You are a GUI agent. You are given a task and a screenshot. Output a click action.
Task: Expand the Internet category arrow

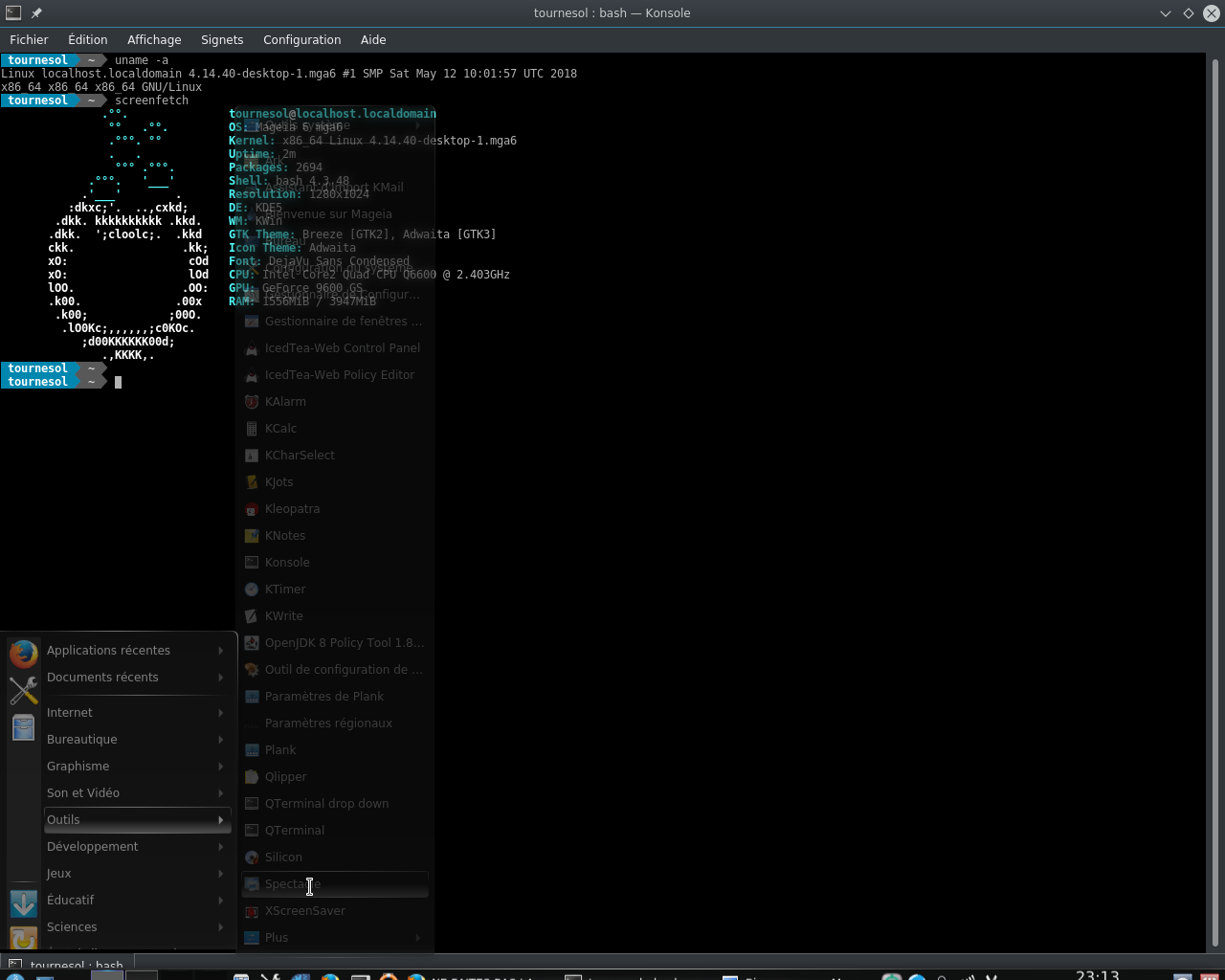tap(221, 713)
